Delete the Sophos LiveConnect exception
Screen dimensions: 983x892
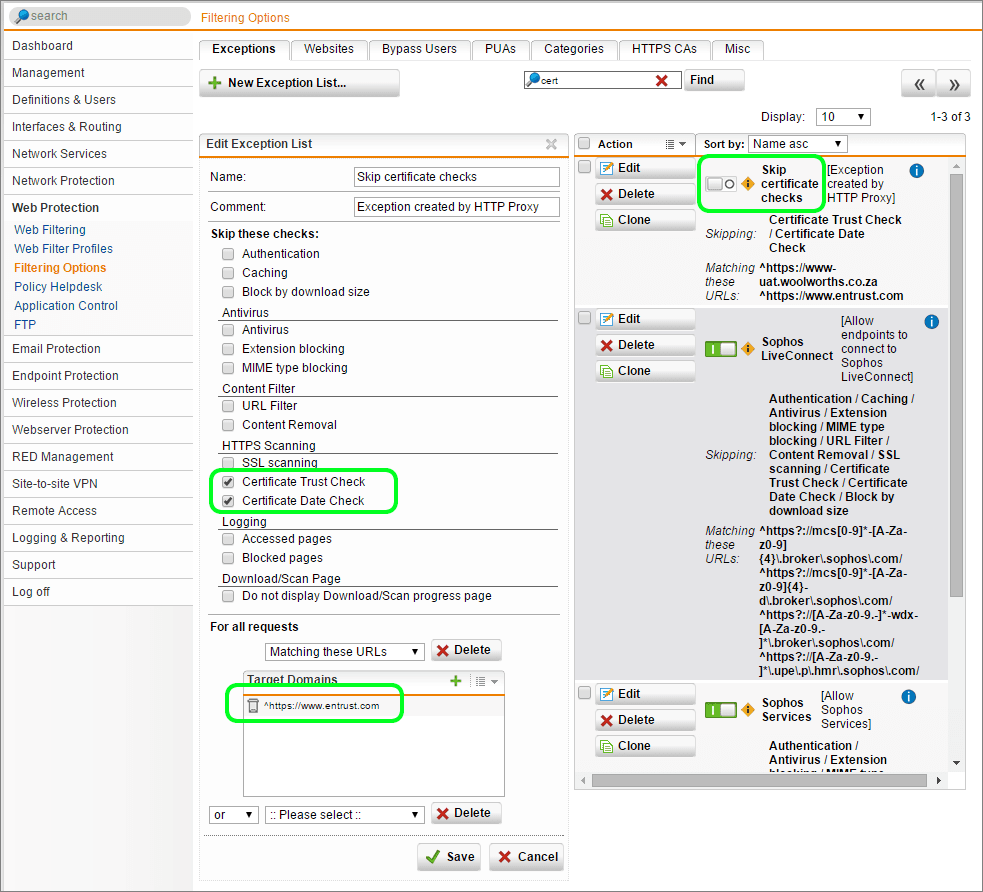point(645,345)
